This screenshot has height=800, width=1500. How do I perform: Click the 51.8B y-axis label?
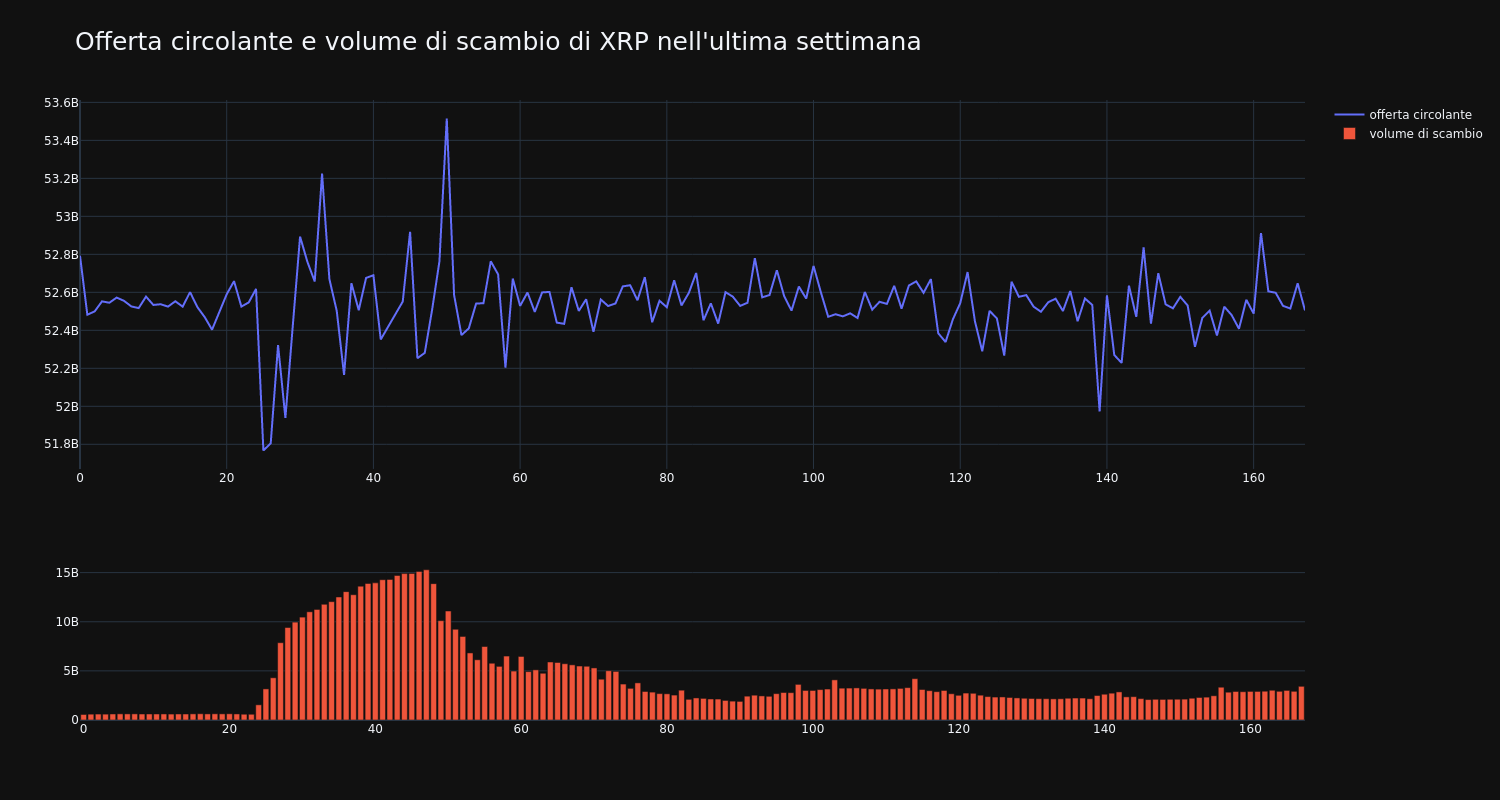(61, 444)
